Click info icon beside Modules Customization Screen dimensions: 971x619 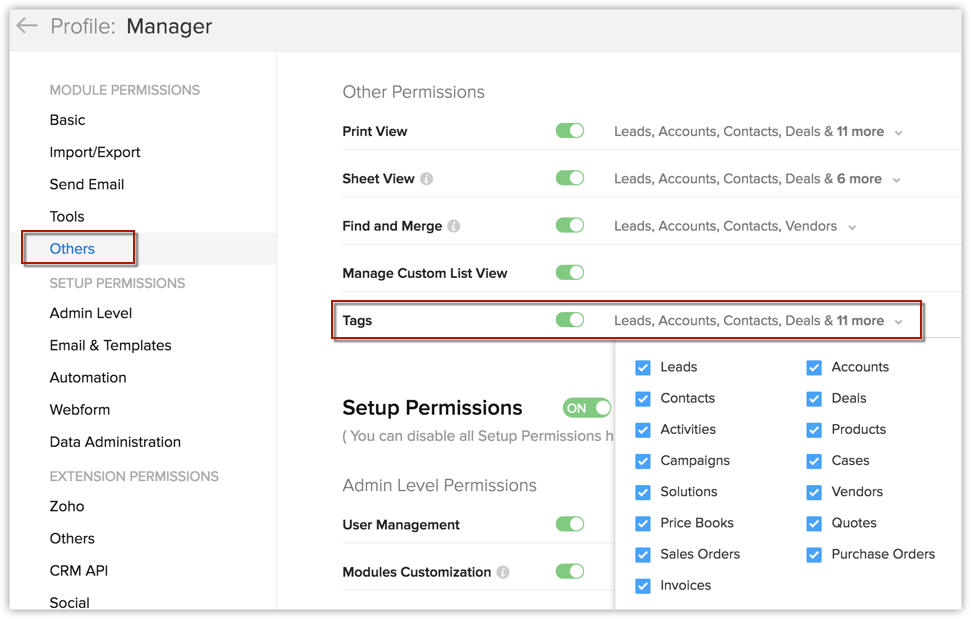pyautogui.click(x=503, y=573)
